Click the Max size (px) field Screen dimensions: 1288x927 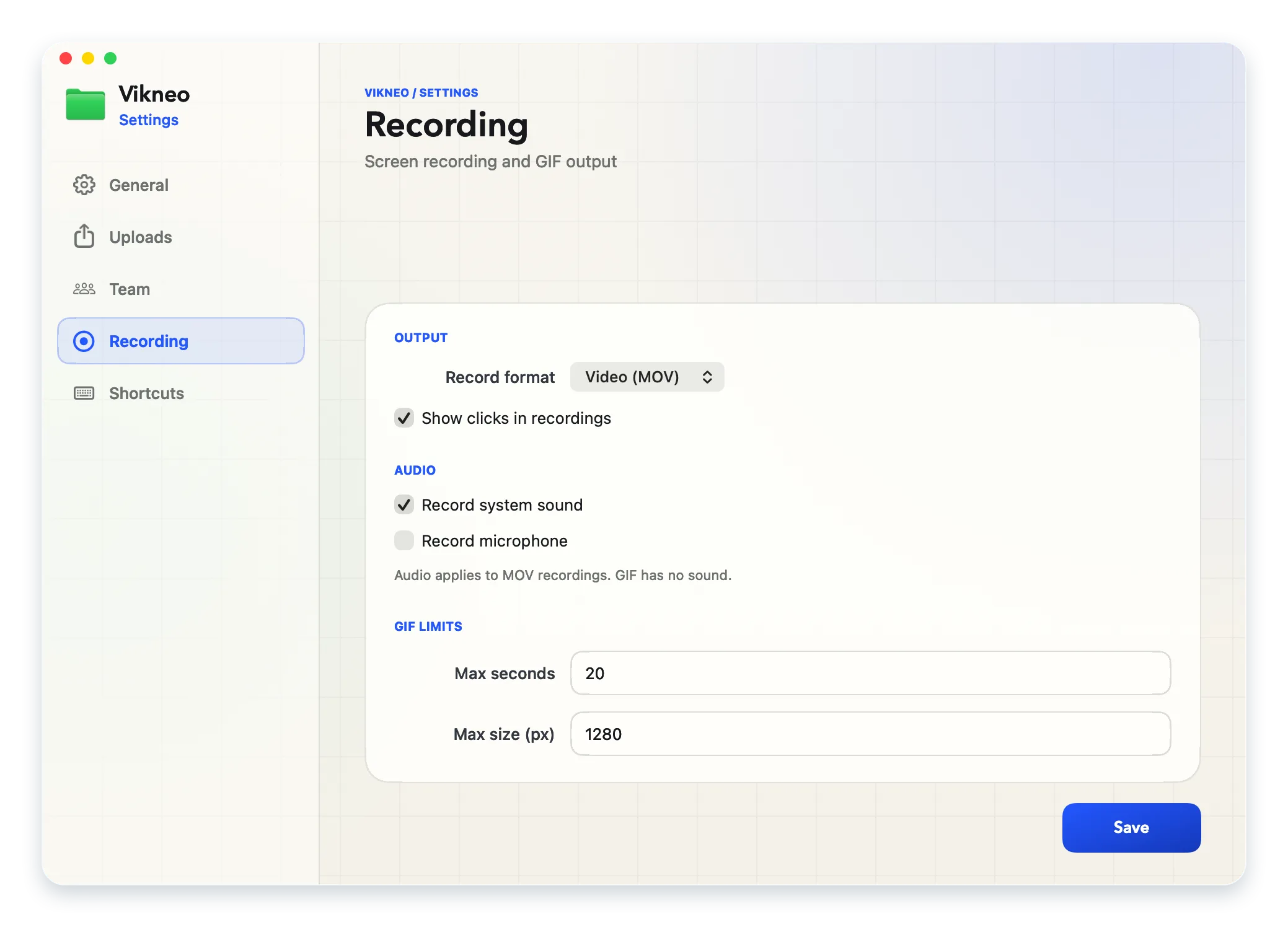tap(870, 734)
